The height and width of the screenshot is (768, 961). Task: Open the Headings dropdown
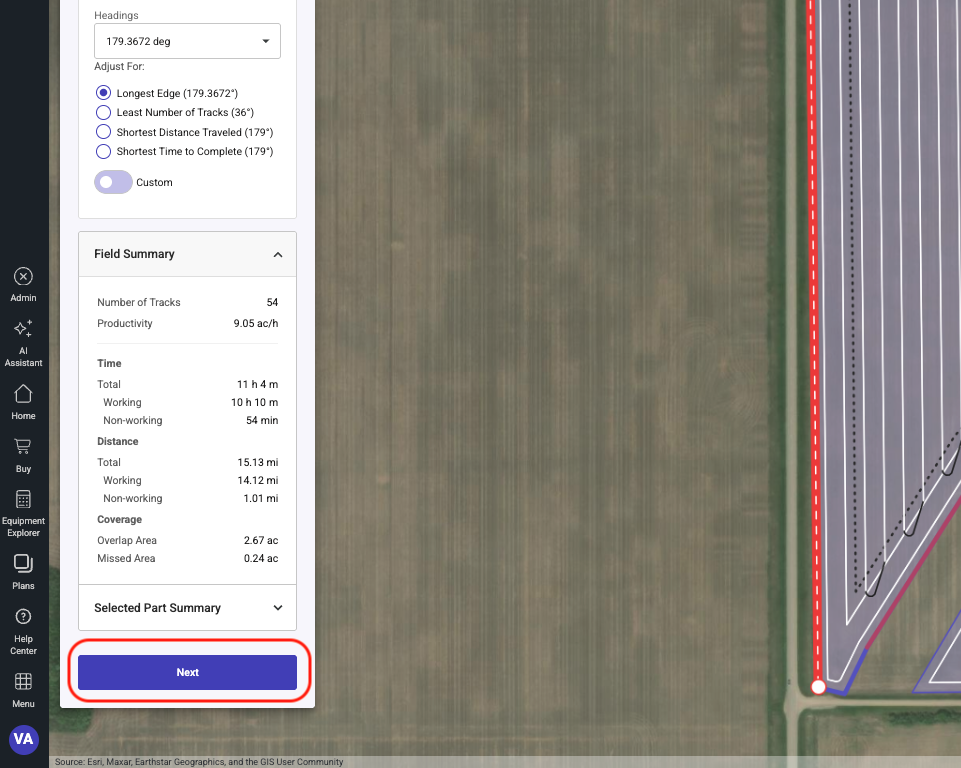(187, 42)
